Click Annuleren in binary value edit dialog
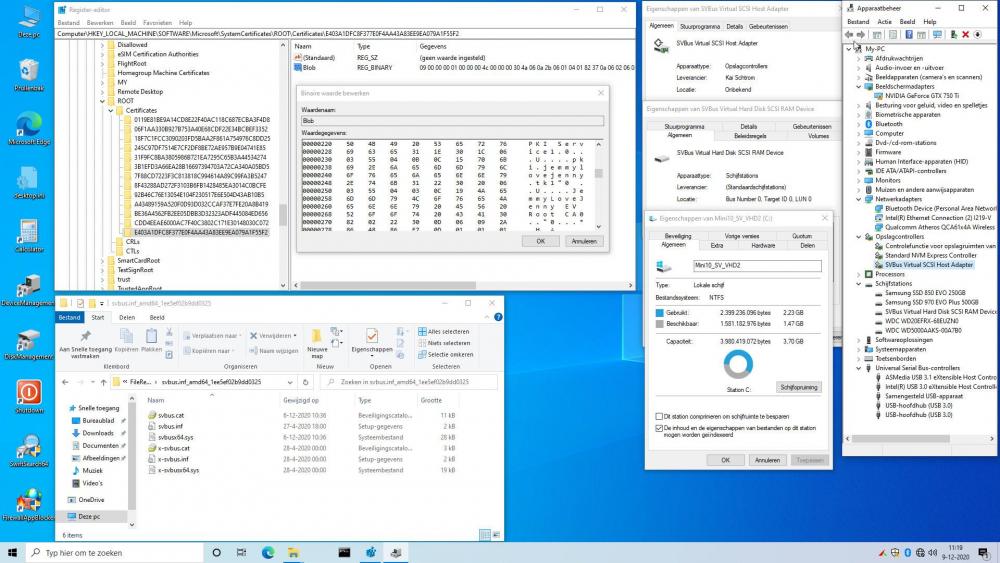 [x=584, y=241]
